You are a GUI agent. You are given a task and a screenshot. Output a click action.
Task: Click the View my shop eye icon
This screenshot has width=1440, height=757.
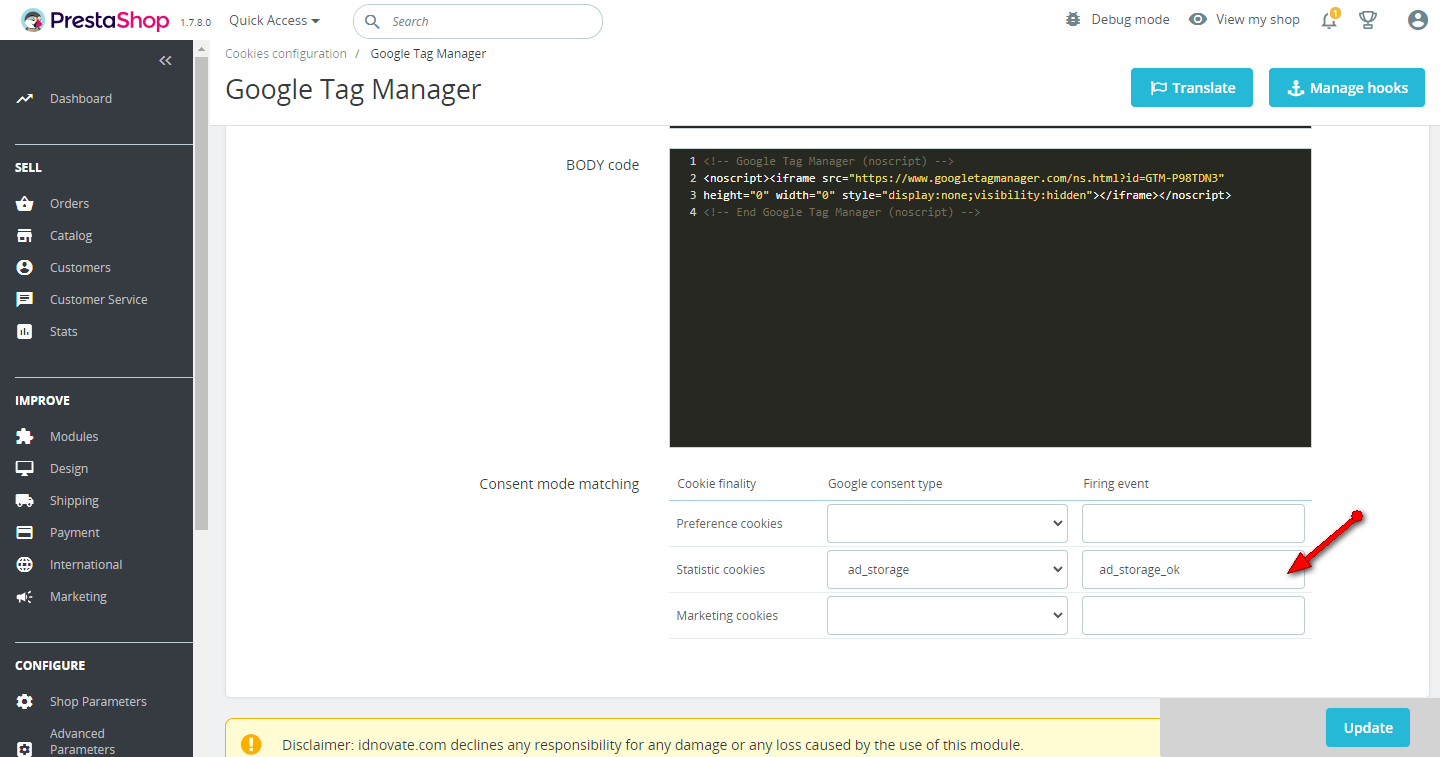point(1198,20)
